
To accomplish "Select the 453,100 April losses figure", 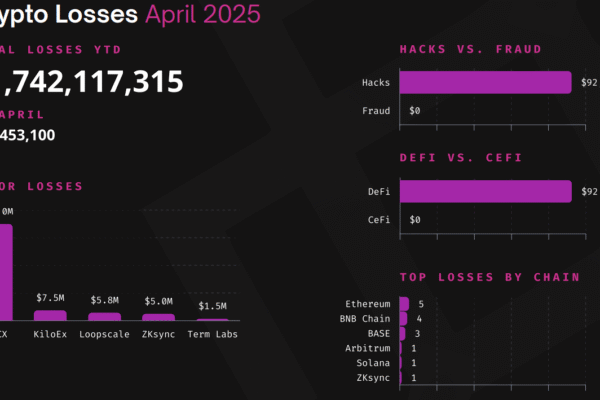I will click(x=27, y=135).
